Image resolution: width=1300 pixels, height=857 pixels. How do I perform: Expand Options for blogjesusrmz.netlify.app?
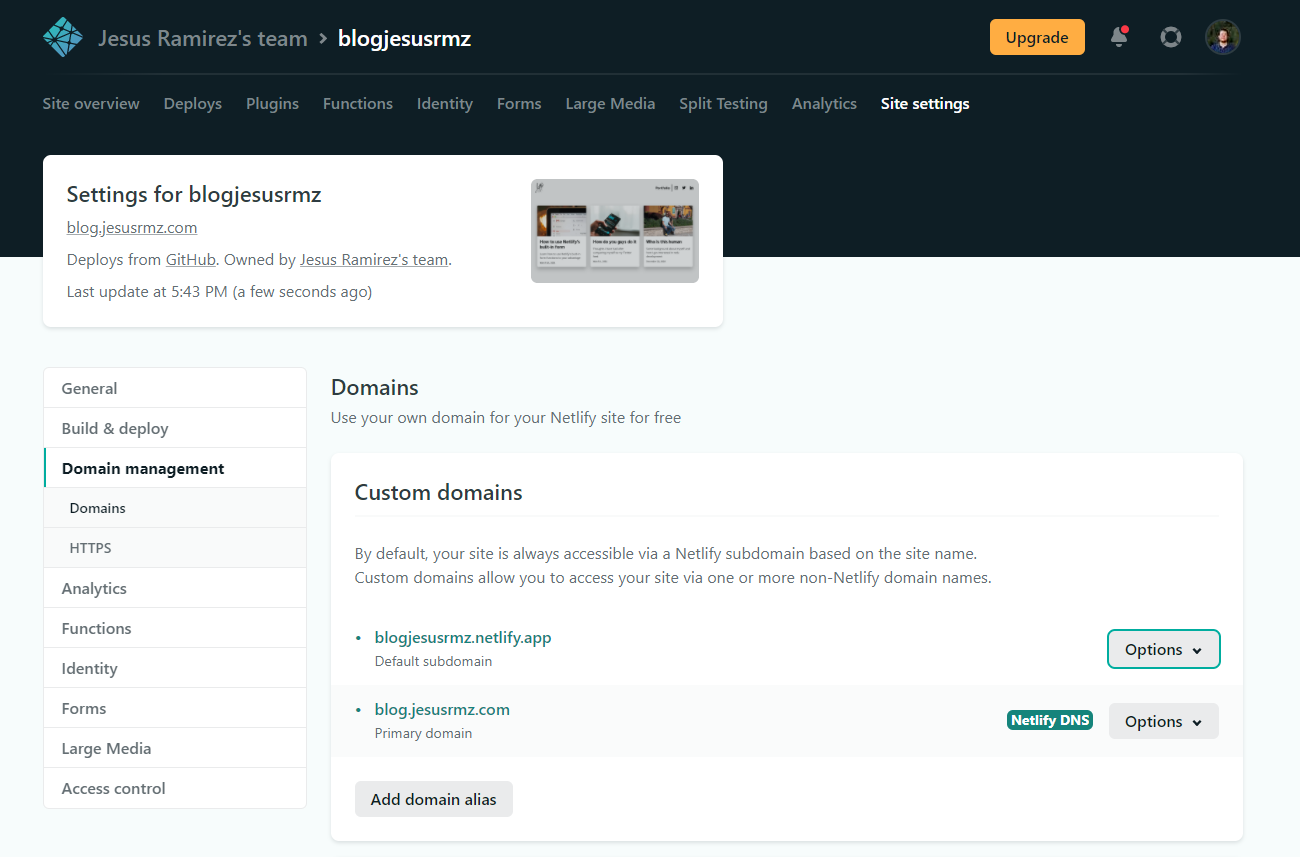[x=1164, y=649]
